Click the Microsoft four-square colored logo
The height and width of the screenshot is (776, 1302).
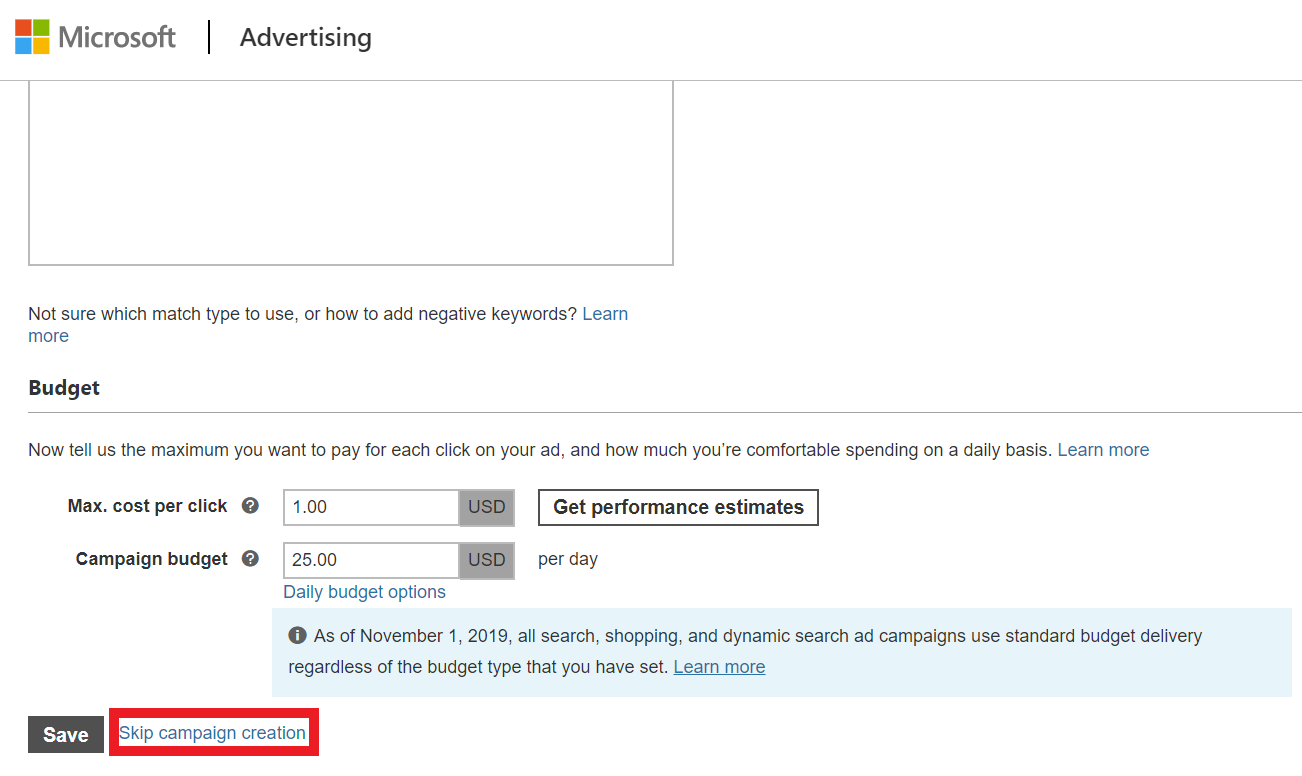[x=30, y=36]
